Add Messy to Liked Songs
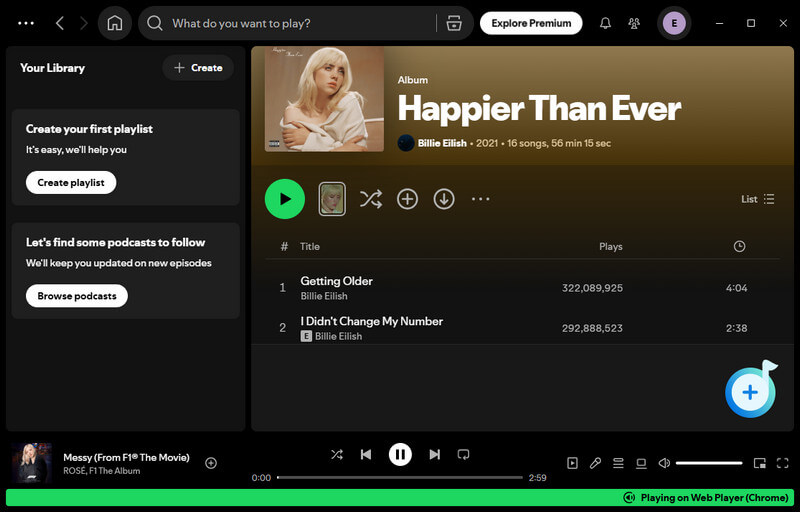 pyautogui.click(x=211, y=463)
